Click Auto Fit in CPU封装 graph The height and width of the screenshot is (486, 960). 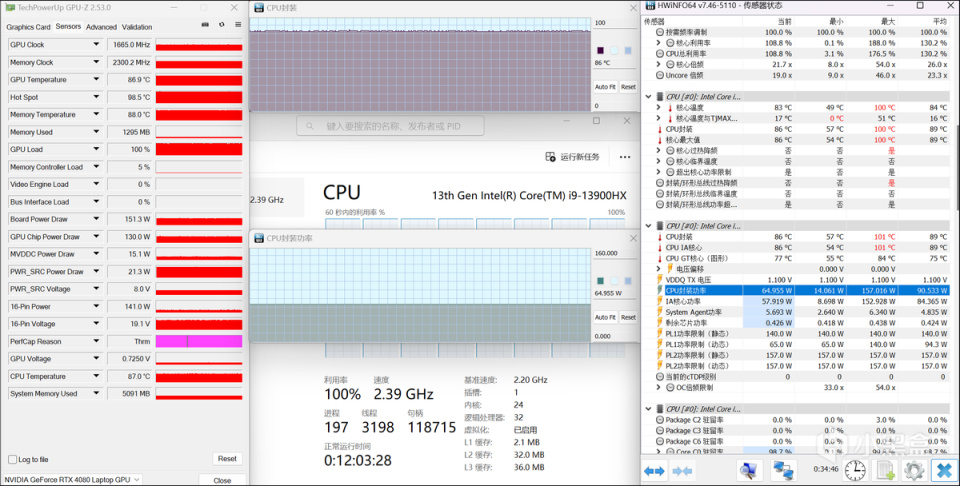(x=606, y=87)
